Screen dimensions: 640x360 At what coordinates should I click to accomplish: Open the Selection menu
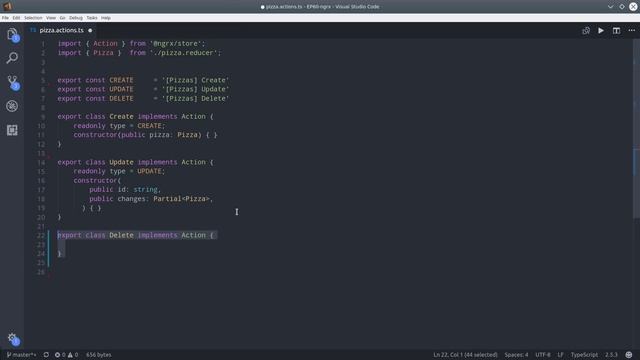[x=33, y=18]
